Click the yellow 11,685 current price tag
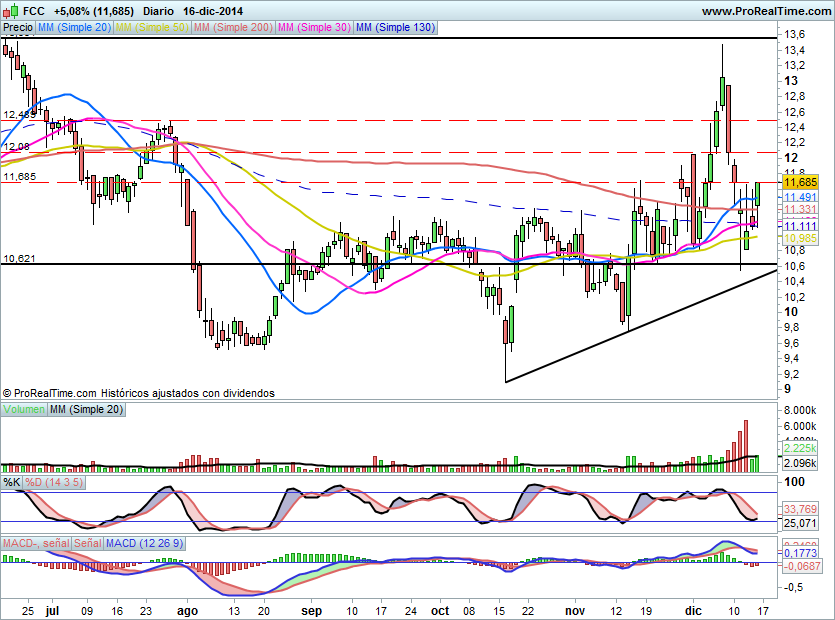 801,184
